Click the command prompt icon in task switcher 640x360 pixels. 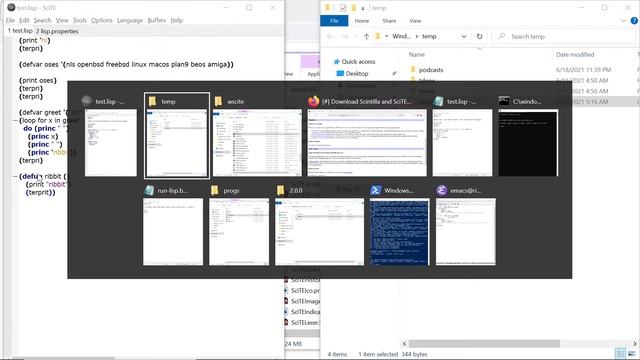tap(504, 101)
